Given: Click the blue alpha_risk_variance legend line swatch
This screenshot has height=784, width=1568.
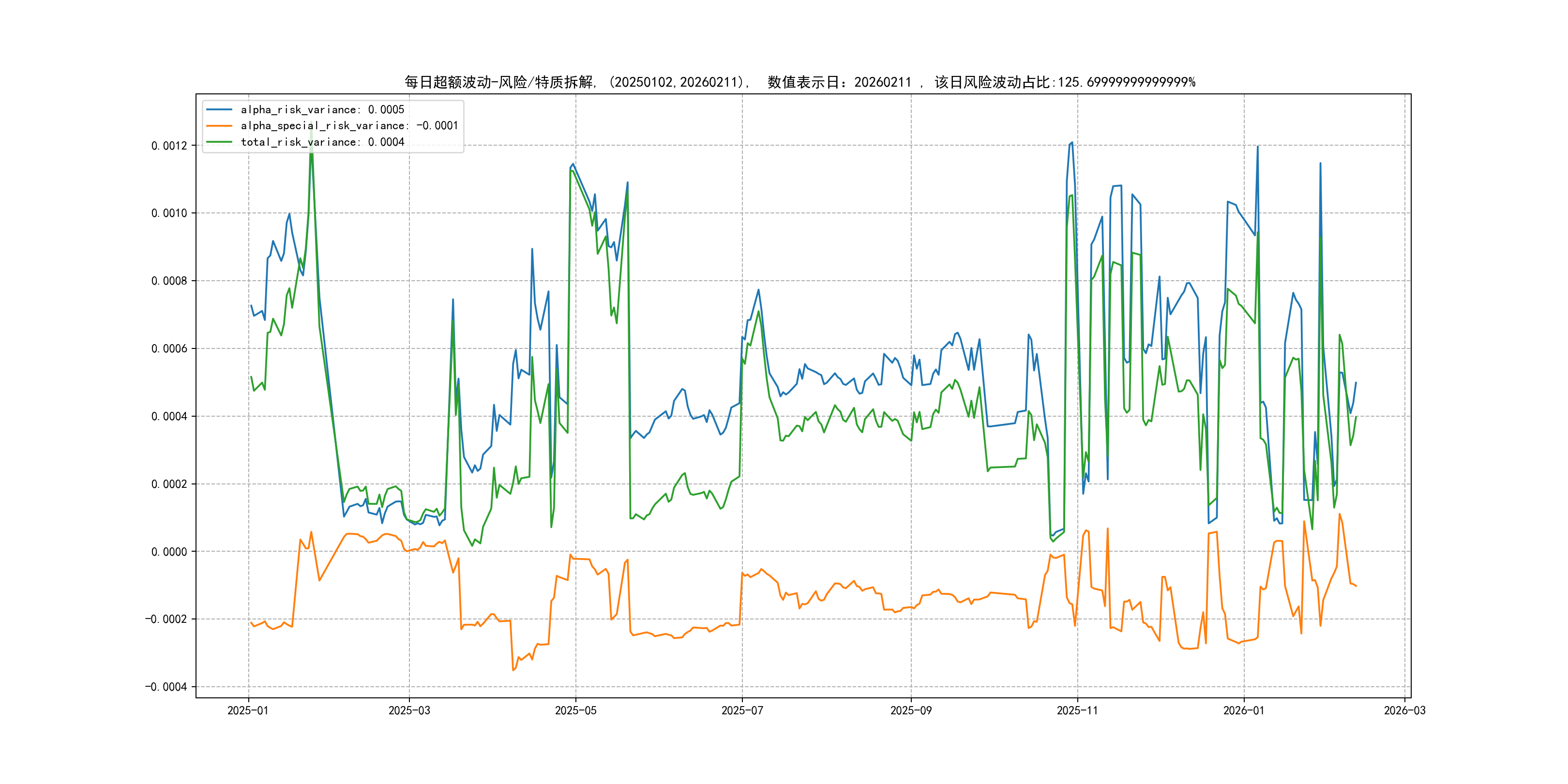Looking at the screenshot, I should [219, 109].
